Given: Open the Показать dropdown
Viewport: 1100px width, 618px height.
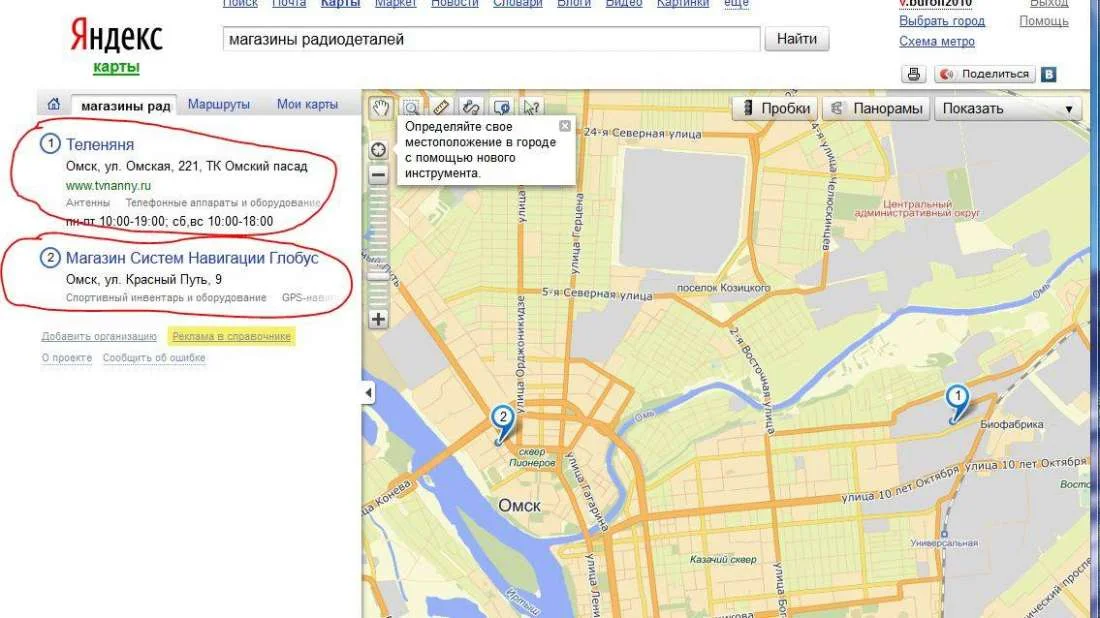Looking at the screenshot, I should [1007, 109].
